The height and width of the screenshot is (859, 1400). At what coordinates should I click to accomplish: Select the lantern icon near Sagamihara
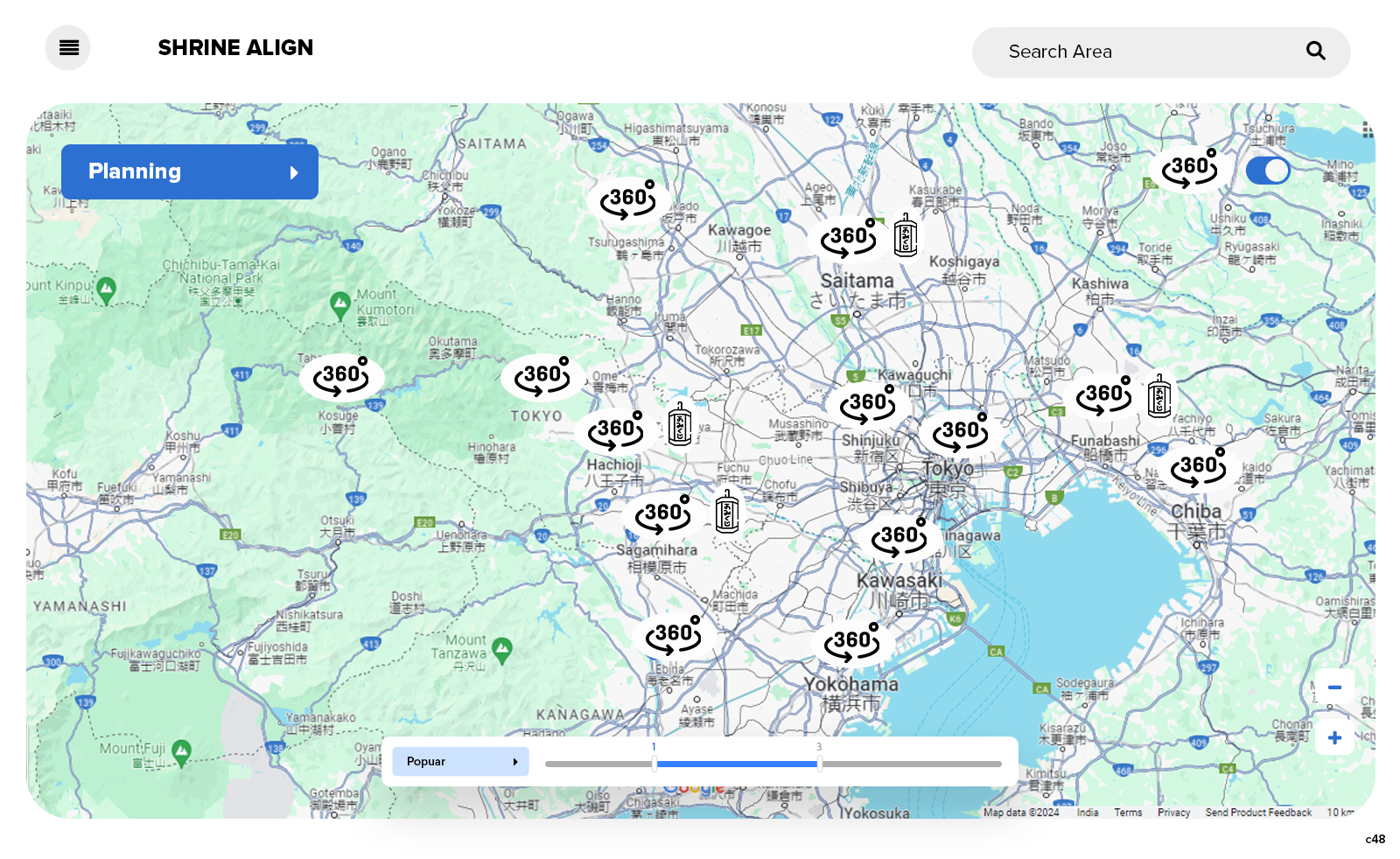coord(726,513)
